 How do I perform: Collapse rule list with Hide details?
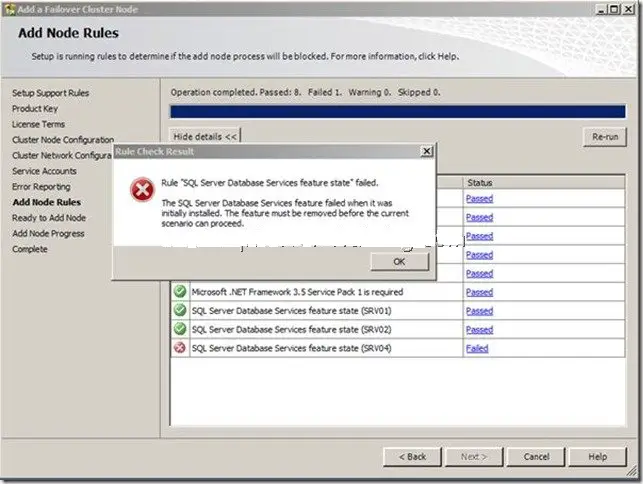(205, 135)
